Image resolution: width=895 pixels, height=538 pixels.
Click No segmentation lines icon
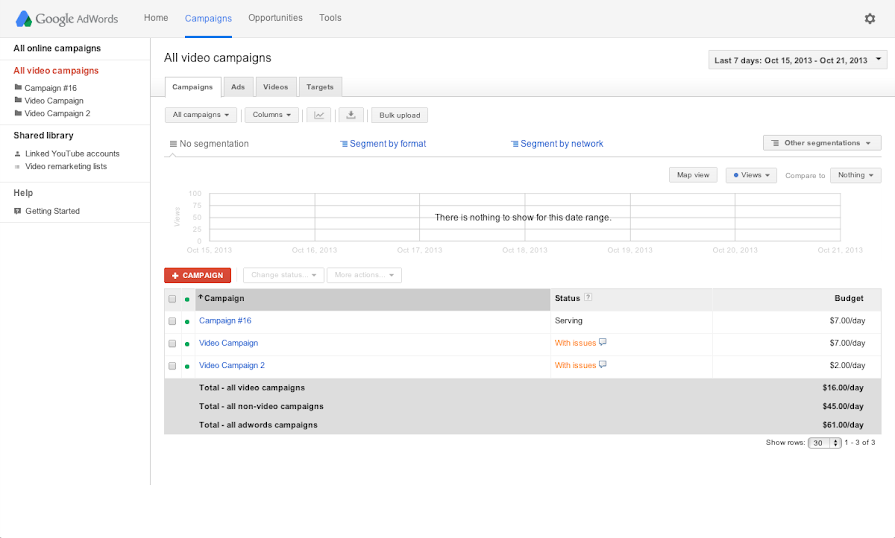point(173,144)
